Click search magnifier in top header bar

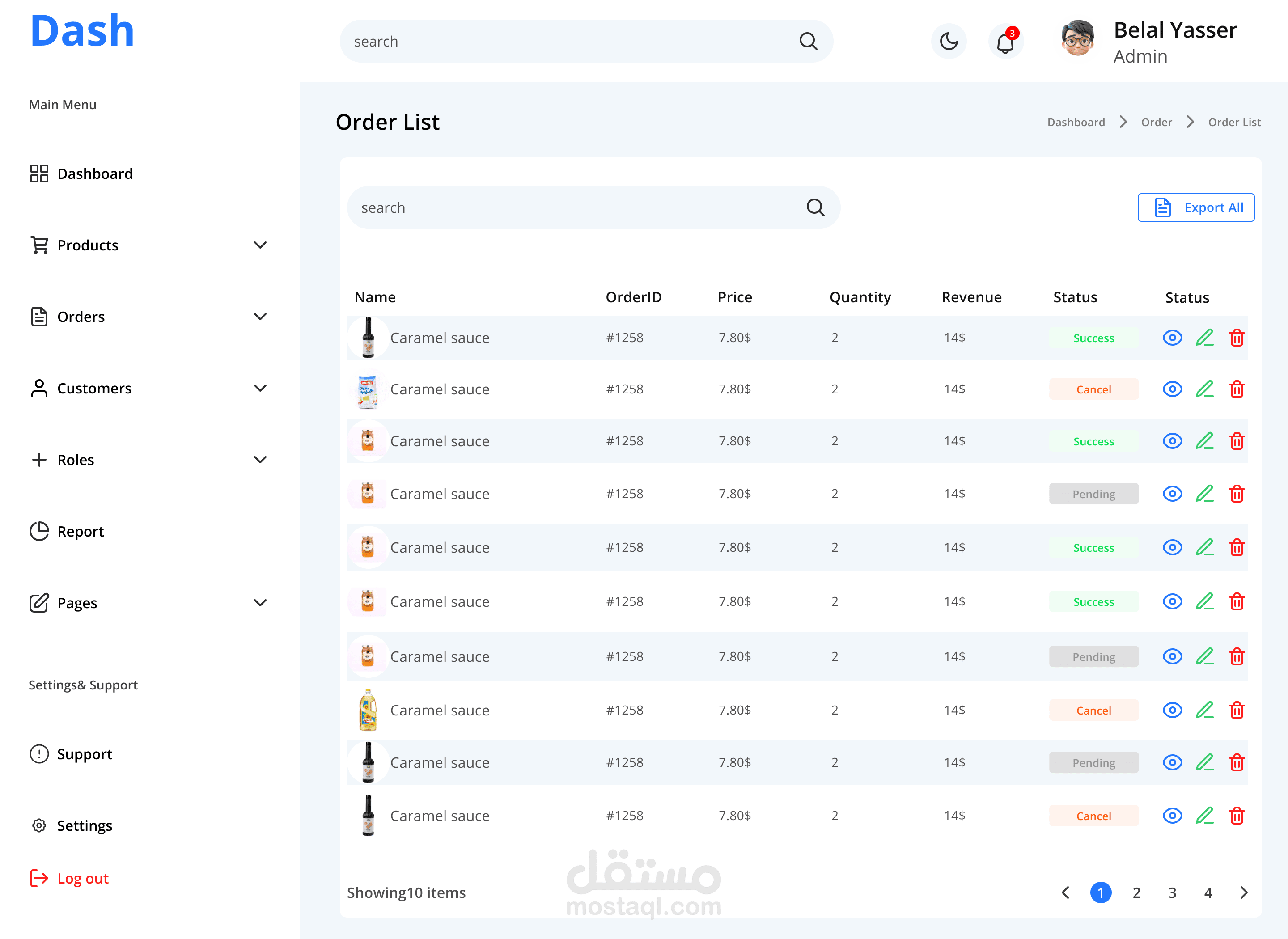coord(808,42)
